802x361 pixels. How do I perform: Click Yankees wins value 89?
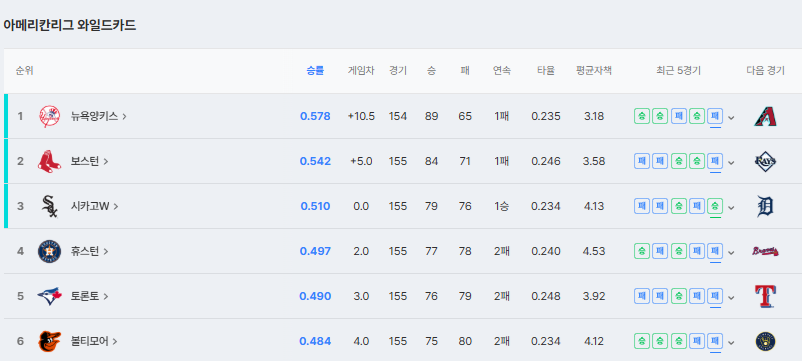pos(431,117)
